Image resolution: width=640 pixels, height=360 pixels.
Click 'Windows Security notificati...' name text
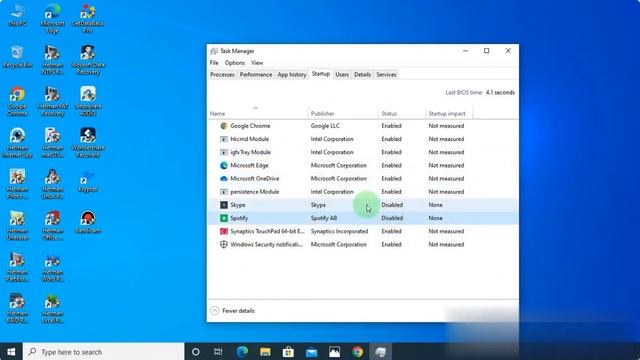click(x=266, y=244)
